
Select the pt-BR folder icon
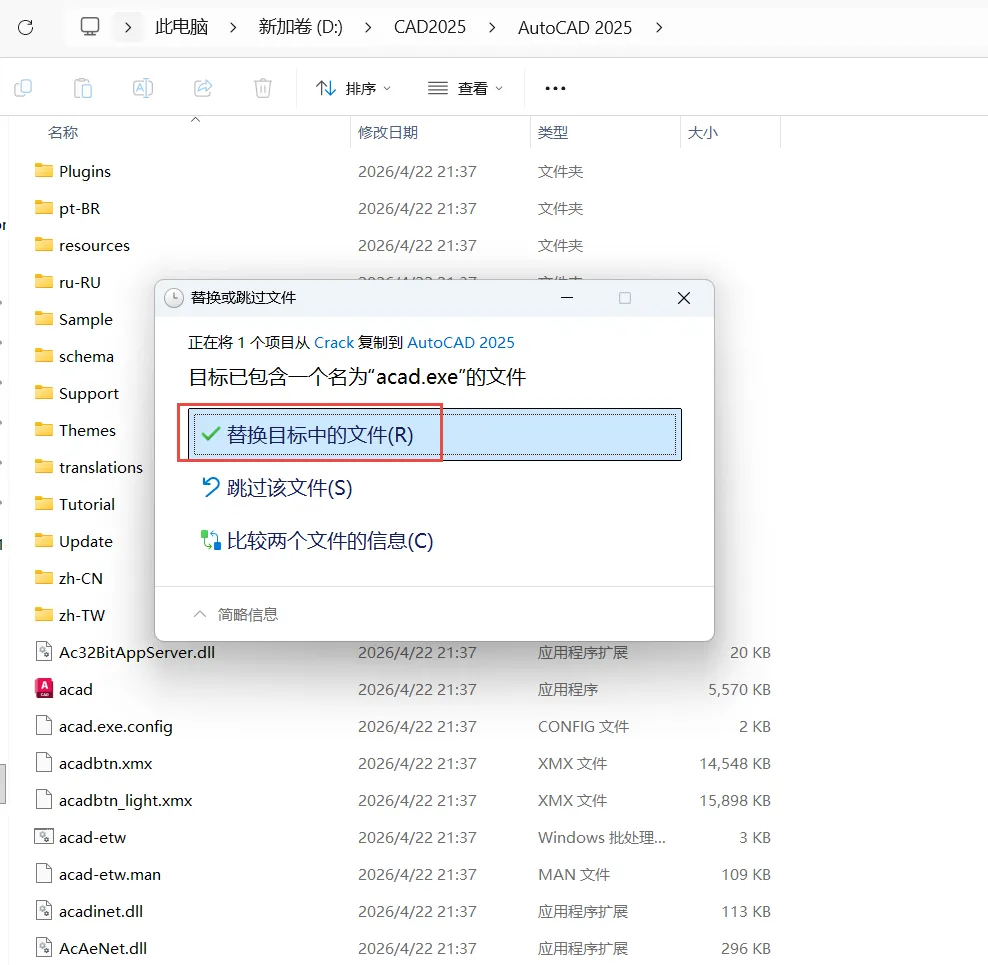point(43,208)
